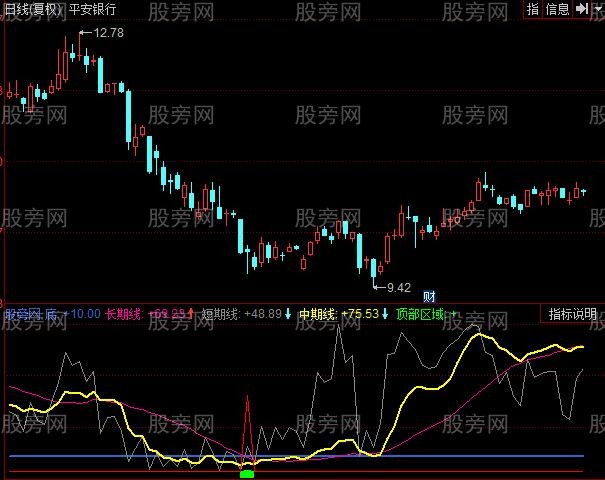Select the 短期线 short-term line label

coord(221,314)
